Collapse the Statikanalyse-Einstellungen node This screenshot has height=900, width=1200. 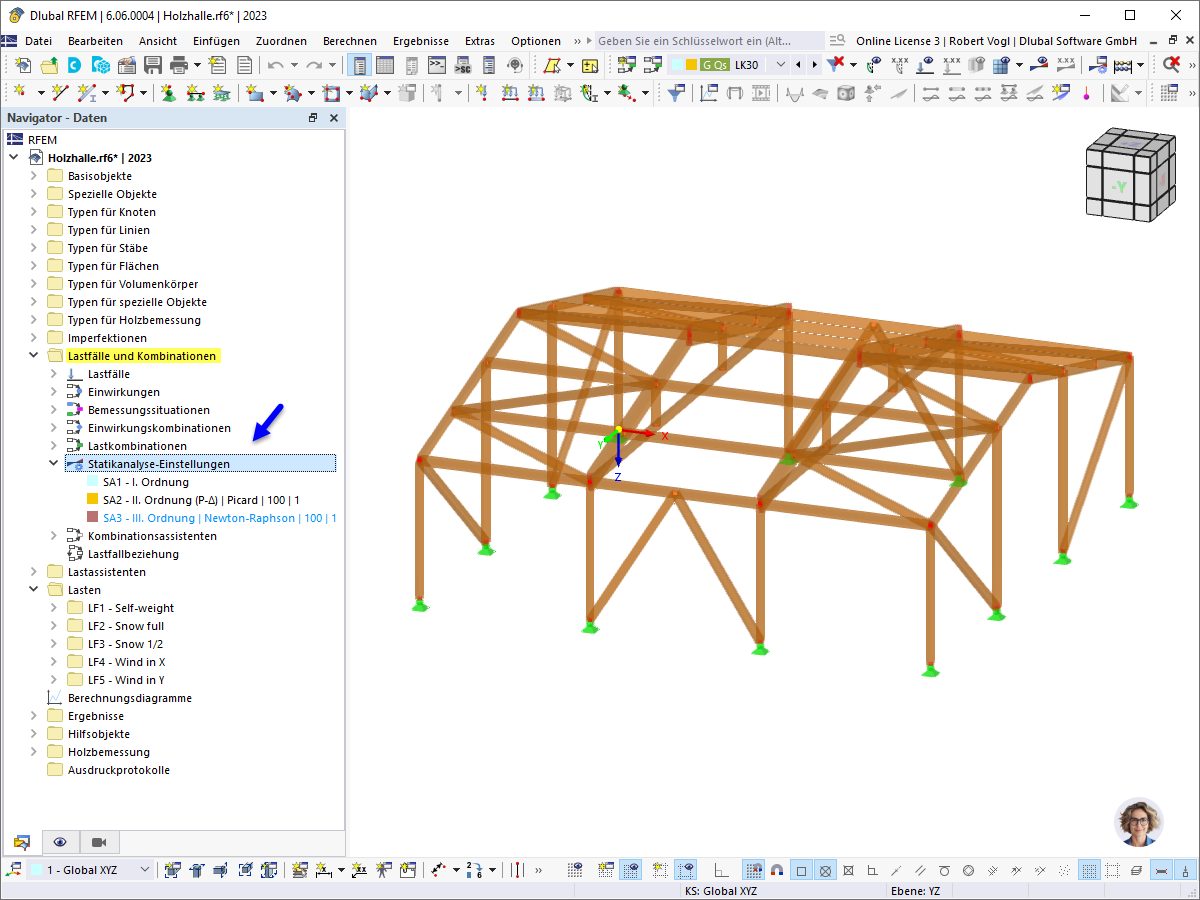coord(54,464)
